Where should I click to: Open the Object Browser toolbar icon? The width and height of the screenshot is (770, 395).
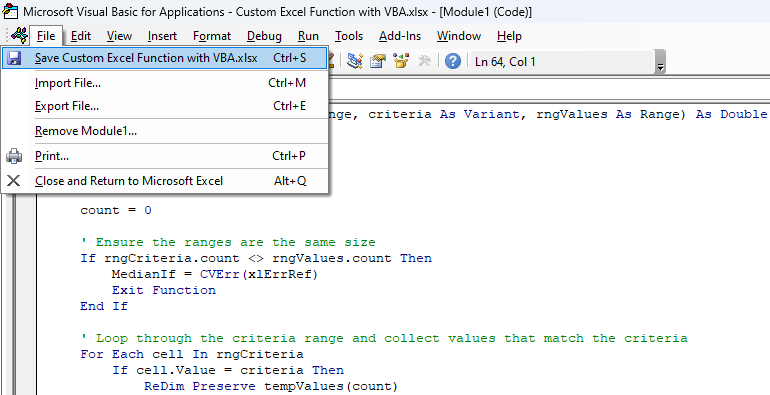(x=401, y=61)
